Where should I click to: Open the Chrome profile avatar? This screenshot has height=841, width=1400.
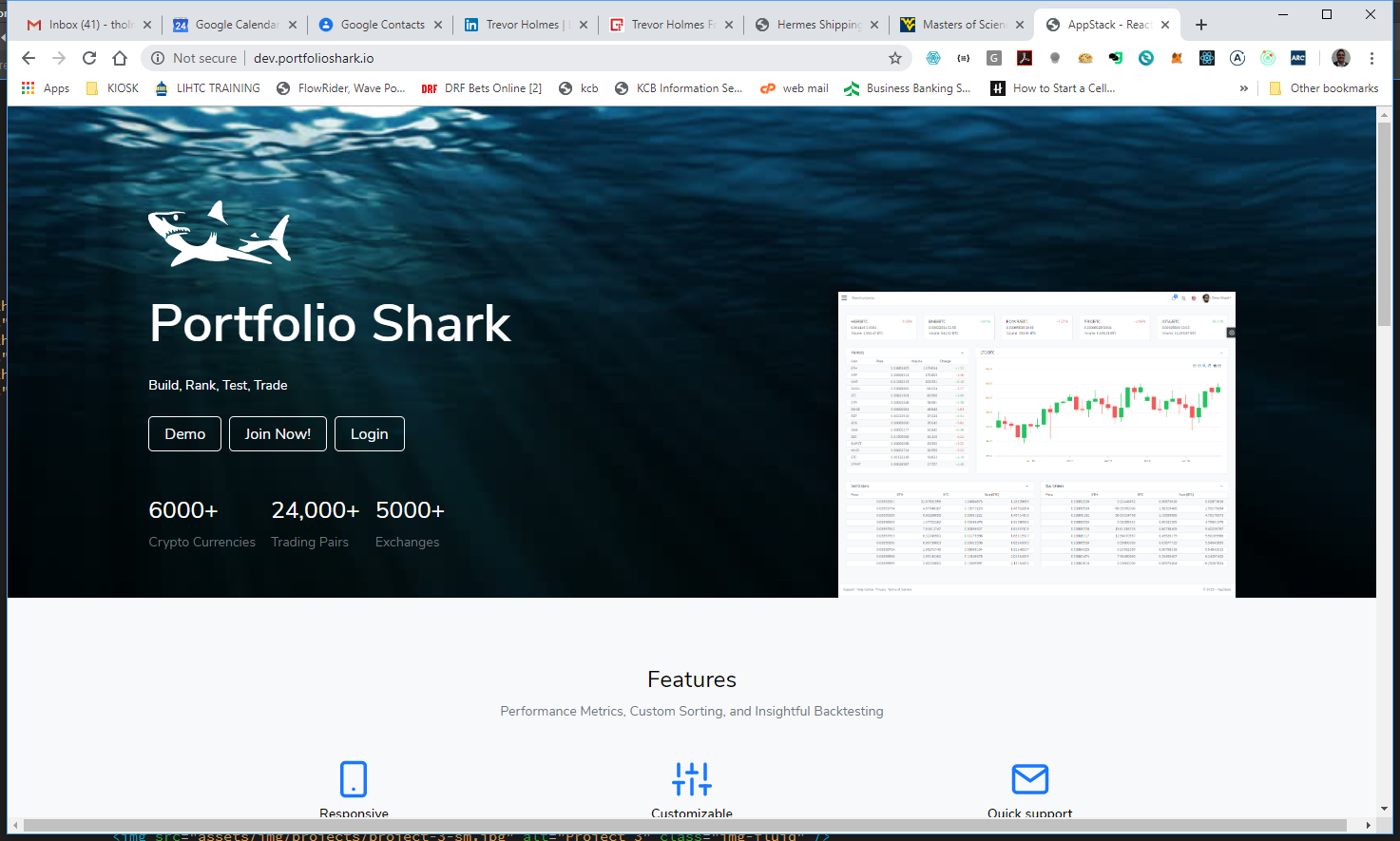(1340, 58)
